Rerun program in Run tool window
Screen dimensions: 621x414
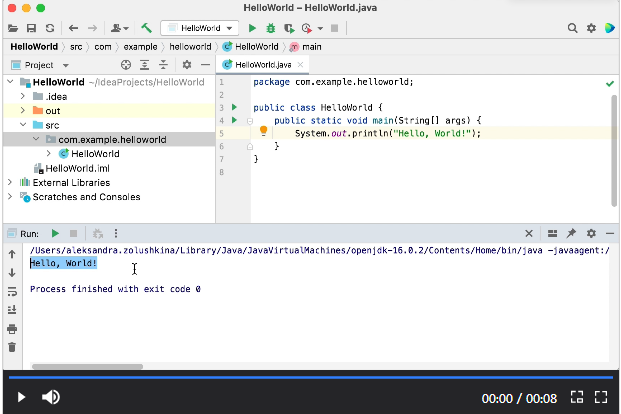pyautogui.click(x=55, y=234)
